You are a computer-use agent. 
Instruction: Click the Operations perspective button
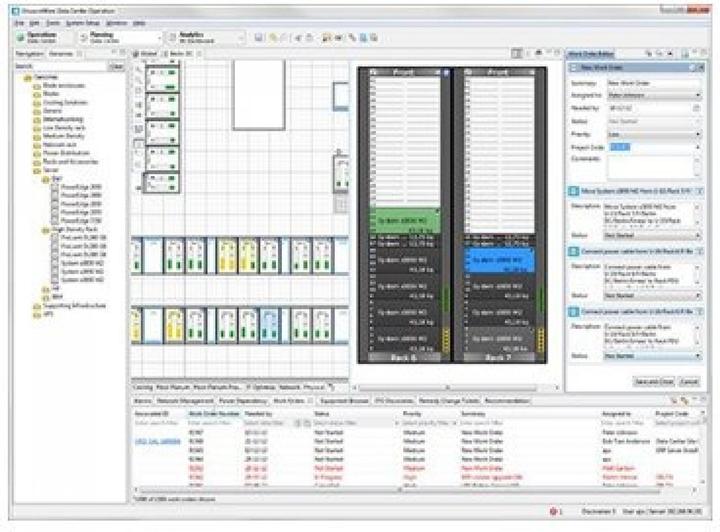click(42, 38)
